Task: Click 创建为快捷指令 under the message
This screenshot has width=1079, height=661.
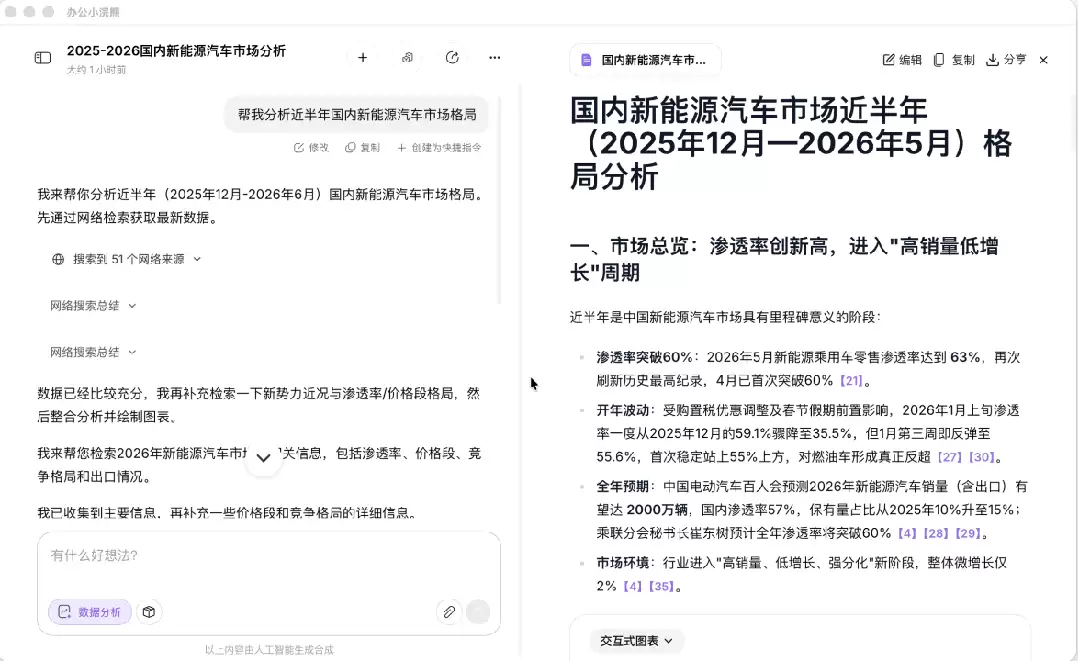Action: pyautogui.click(x=439, y=147)
